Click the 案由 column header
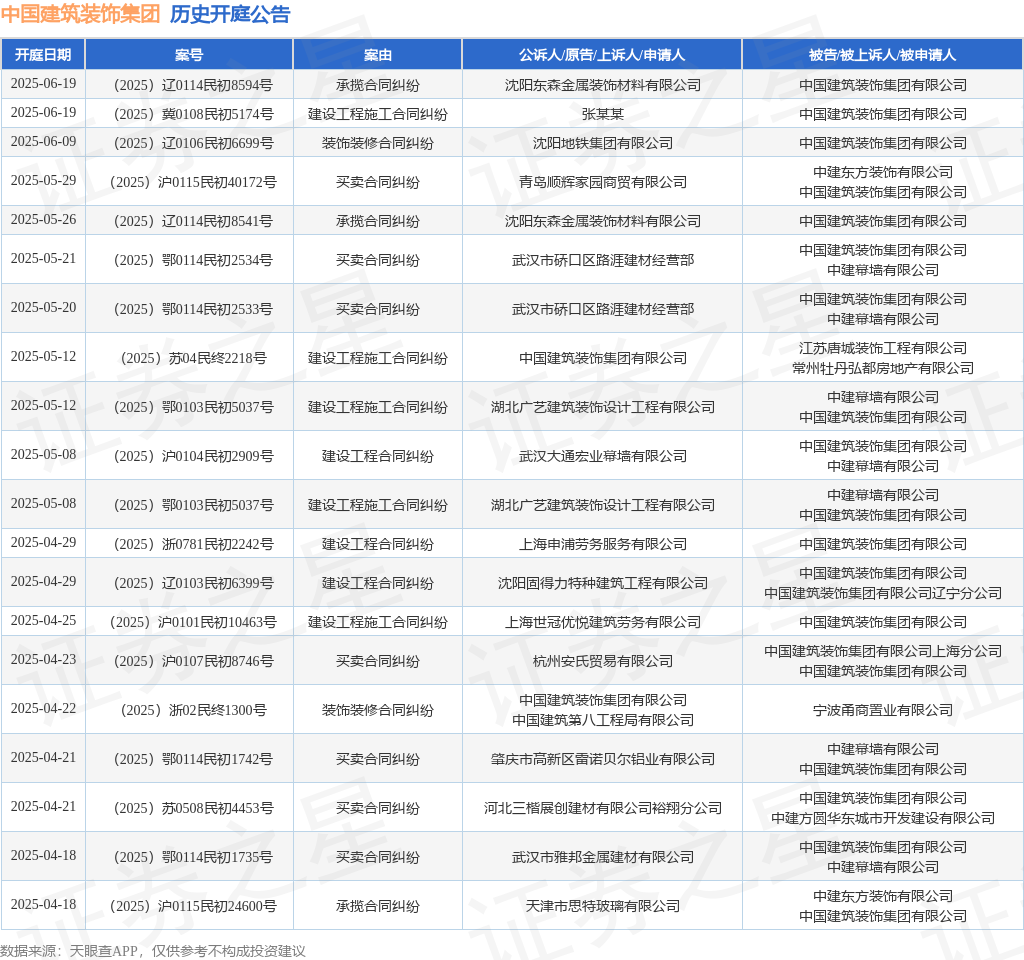1024x960 pixels. coord(377,55)
